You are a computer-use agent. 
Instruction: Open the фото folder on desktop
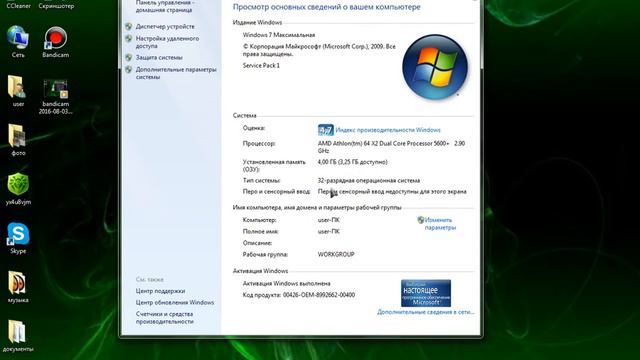18,140
